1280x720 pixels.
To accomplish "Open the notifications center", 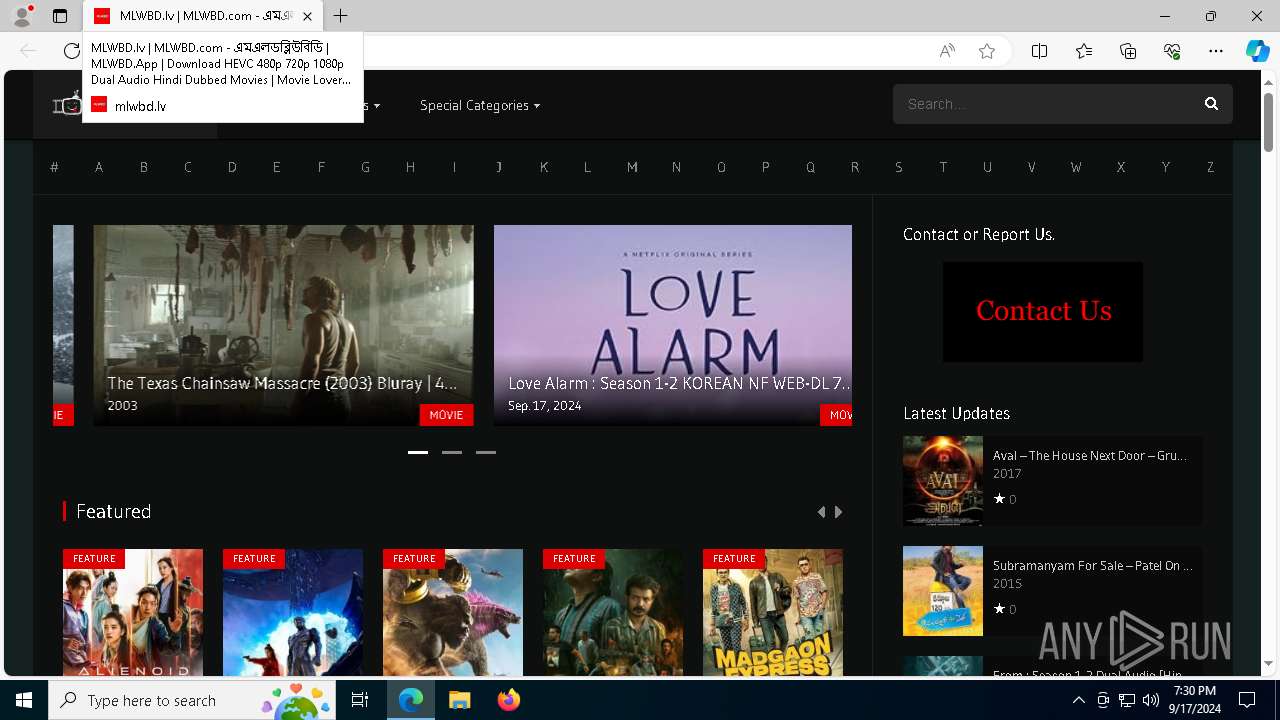I will (1247, 700).
